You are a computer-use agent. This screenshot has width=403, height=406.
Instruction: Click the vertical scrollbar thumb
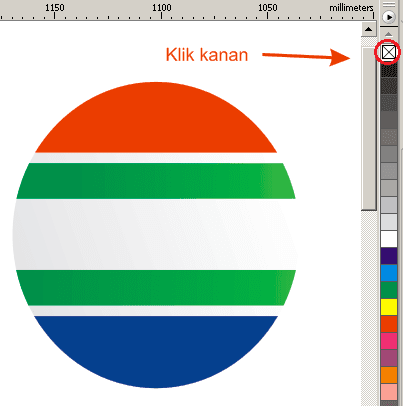coord(369,128)
